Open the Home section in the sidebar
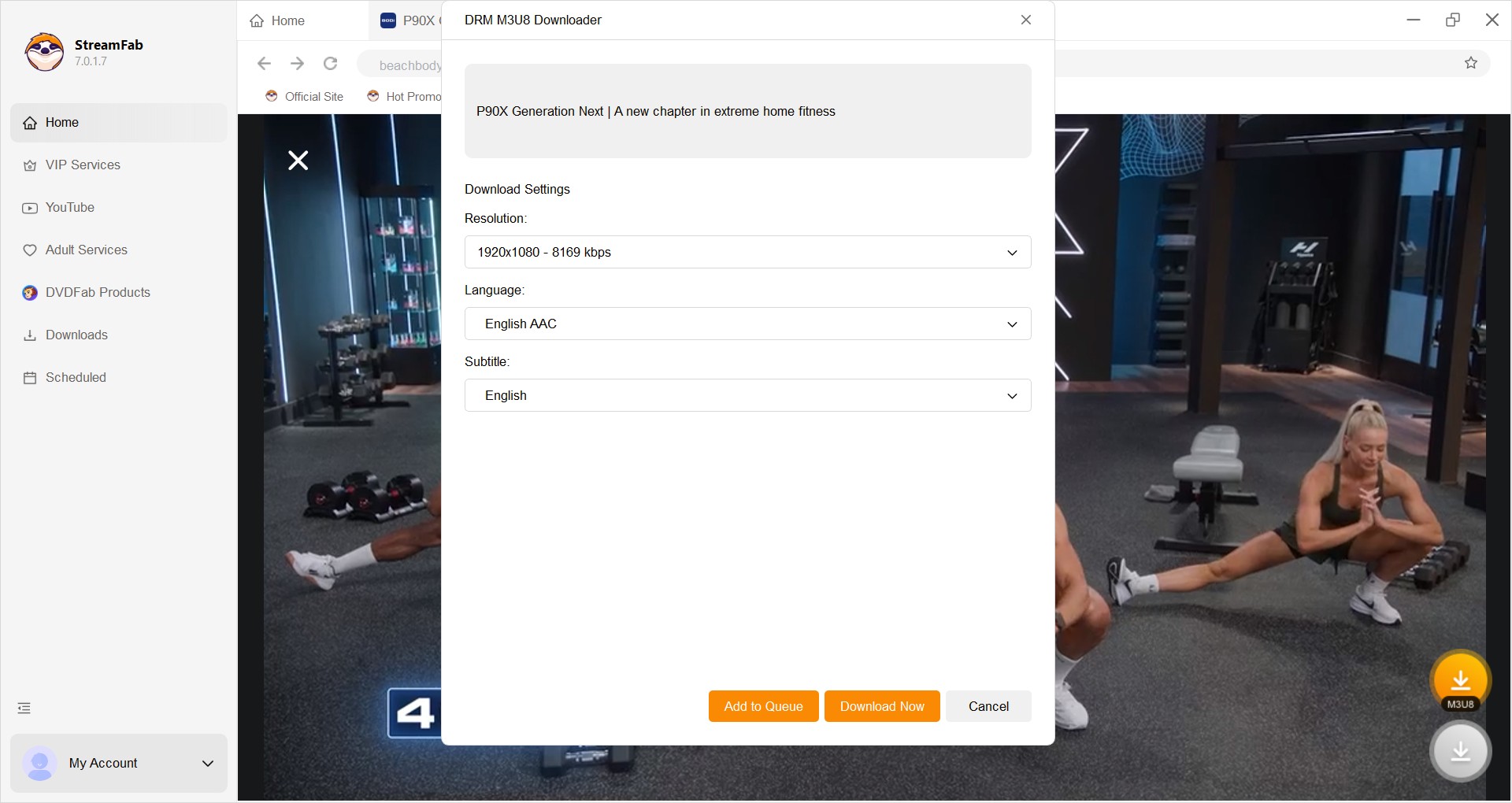1512x803 pixels. pyautogui.click(x=63, y=122)
